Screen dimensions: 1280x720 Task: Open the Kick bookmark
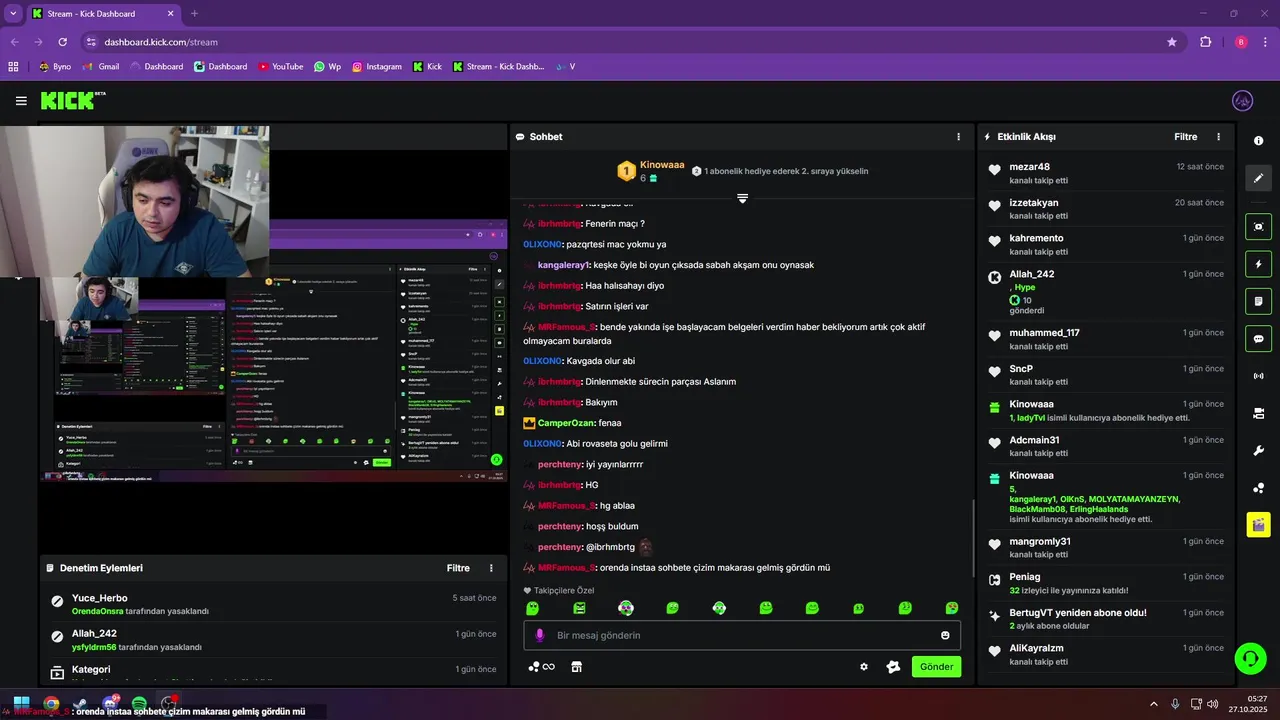click(426, 67)
